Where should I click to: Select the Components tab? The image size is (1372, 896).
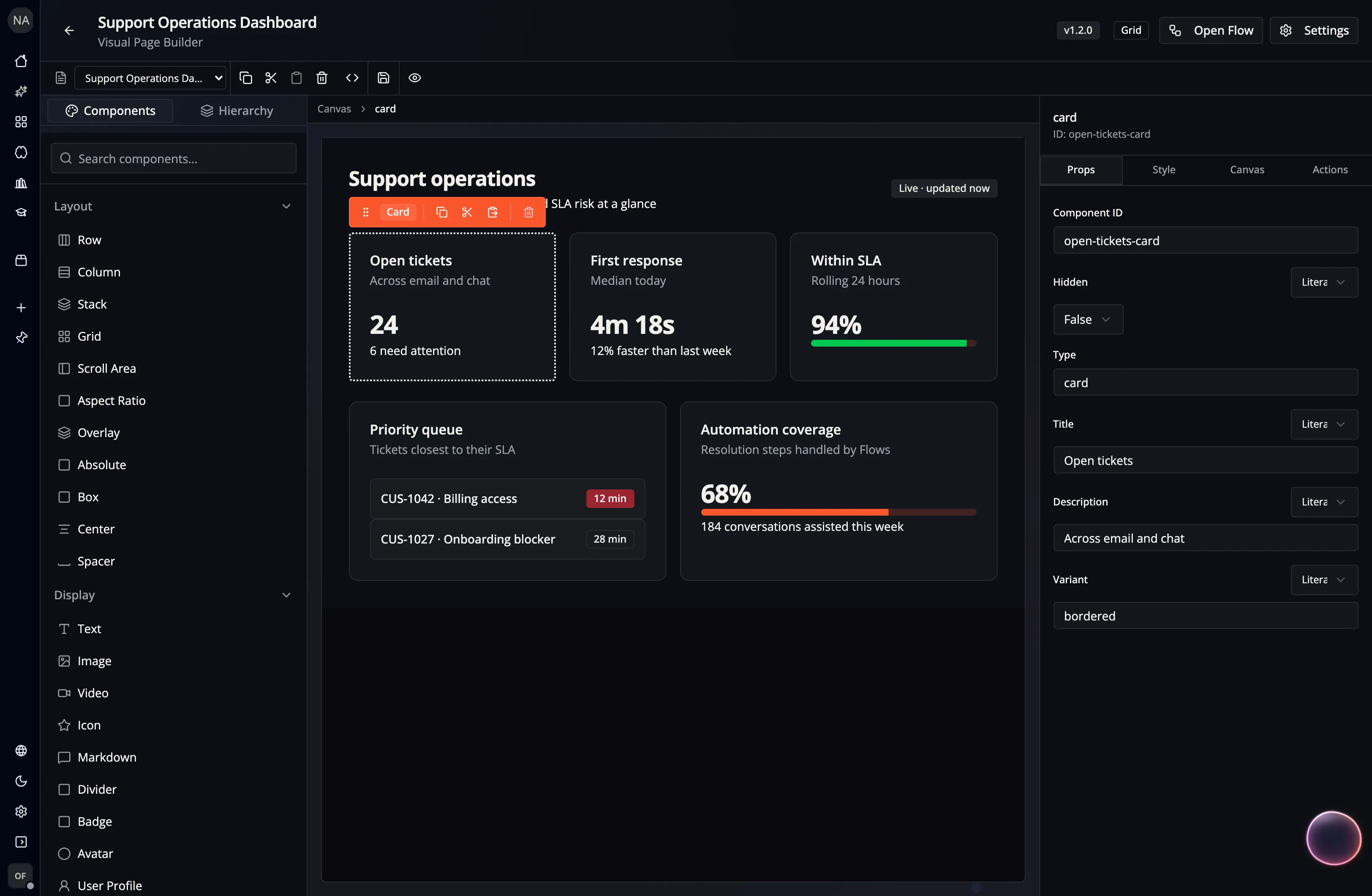tap(110, 111)
